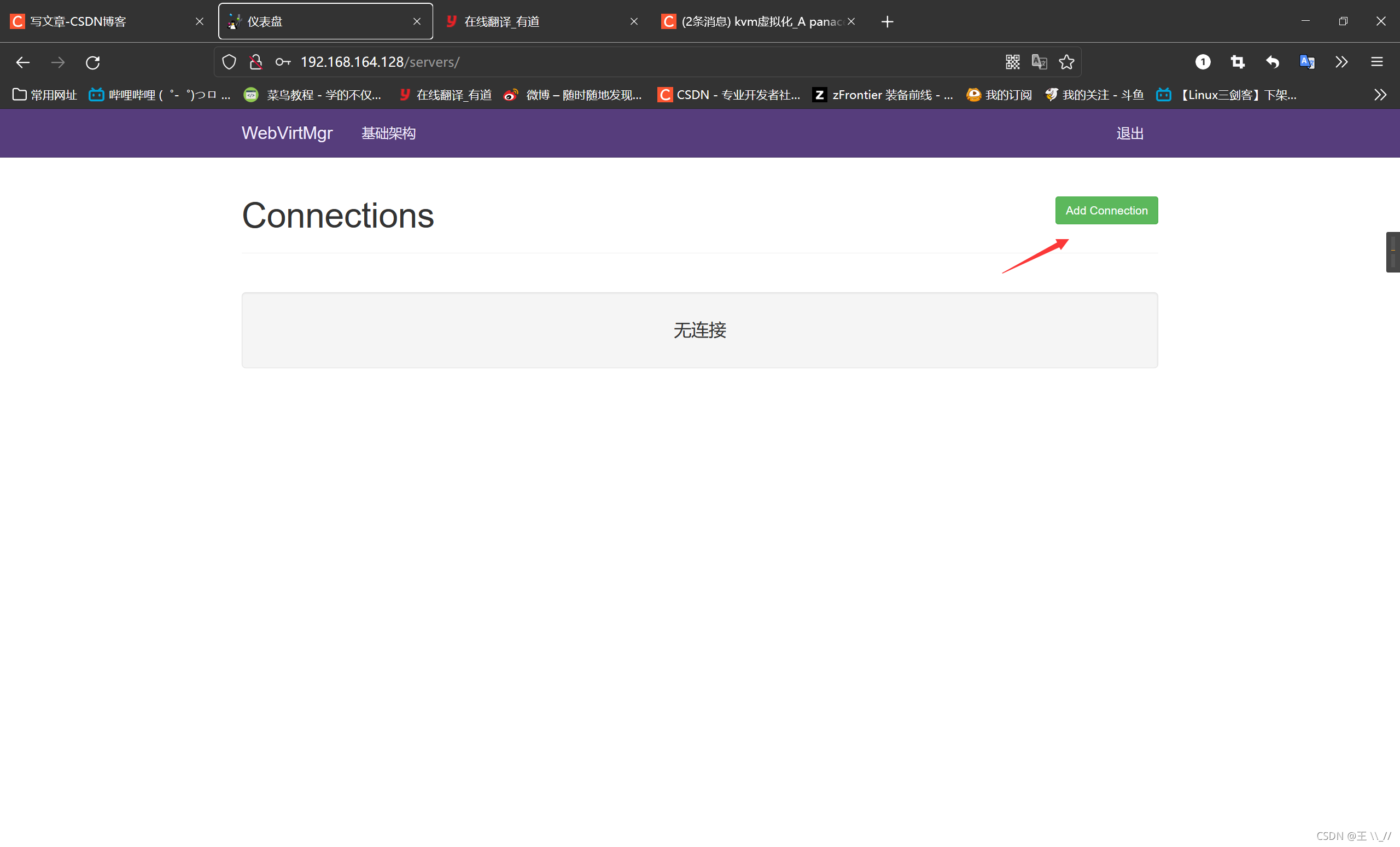Image resolution: width=1400 pixels, height=847 pixels.
Task: Click the browser back navigation icon
Action: (23, 62)
